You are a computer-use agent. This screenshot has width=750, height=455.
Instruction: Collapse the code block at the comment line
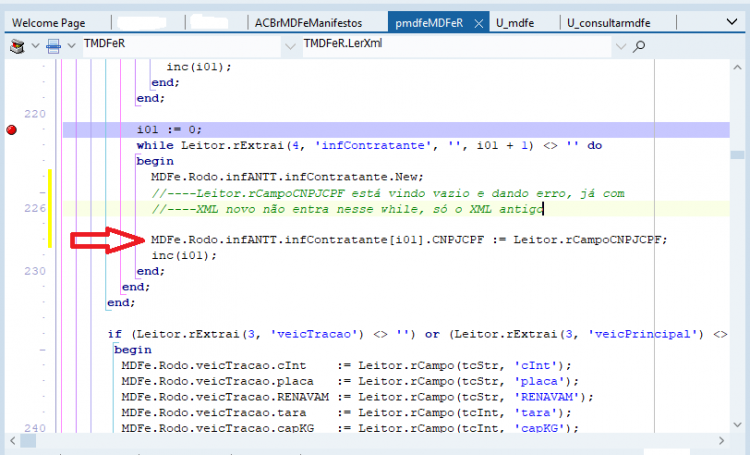coord(43,193)
